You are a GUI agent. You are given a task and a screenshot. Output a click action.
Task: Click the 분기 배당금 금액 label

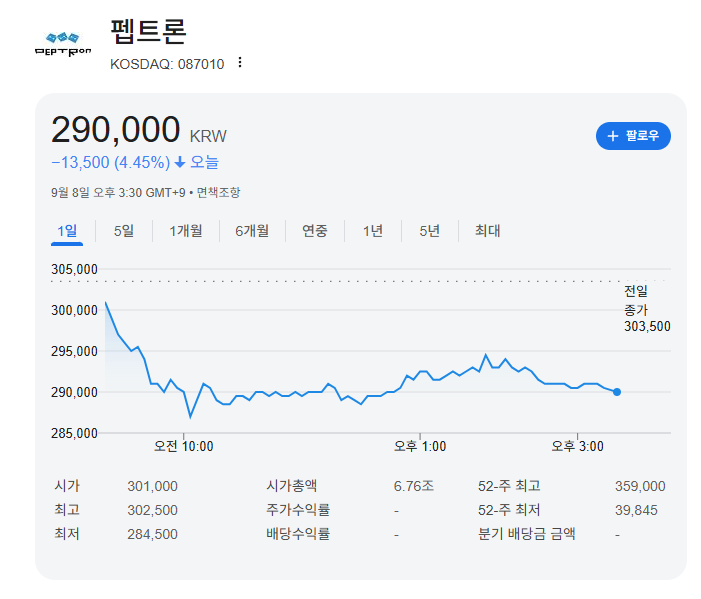pos(527,534)
